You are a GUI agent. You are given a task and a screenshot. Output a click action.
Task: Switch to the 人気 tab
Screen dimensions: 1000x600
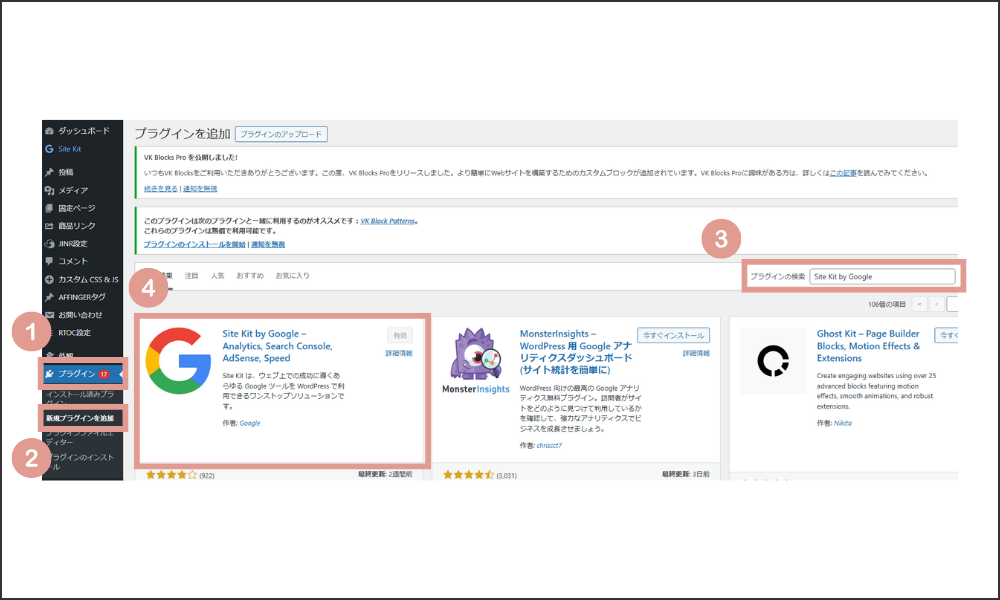[x=217, y=275]
